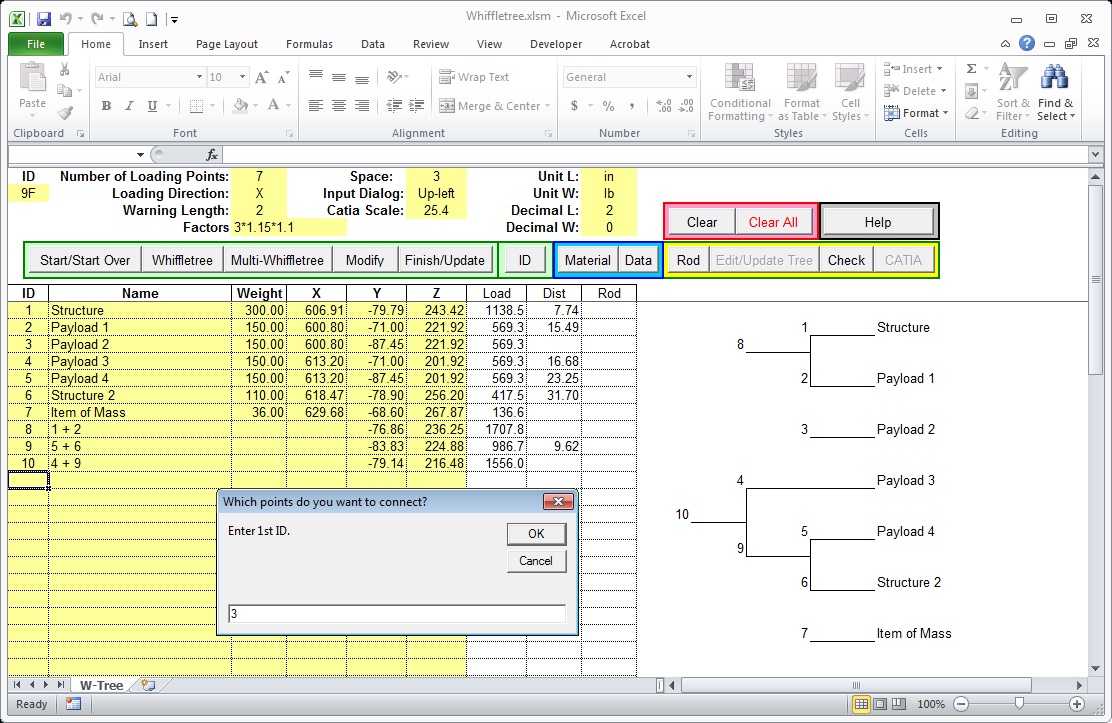The width and height of the screenshot is (1112, 723).
Task: Toggle Wrap Text
Action: tap(474, 77)
